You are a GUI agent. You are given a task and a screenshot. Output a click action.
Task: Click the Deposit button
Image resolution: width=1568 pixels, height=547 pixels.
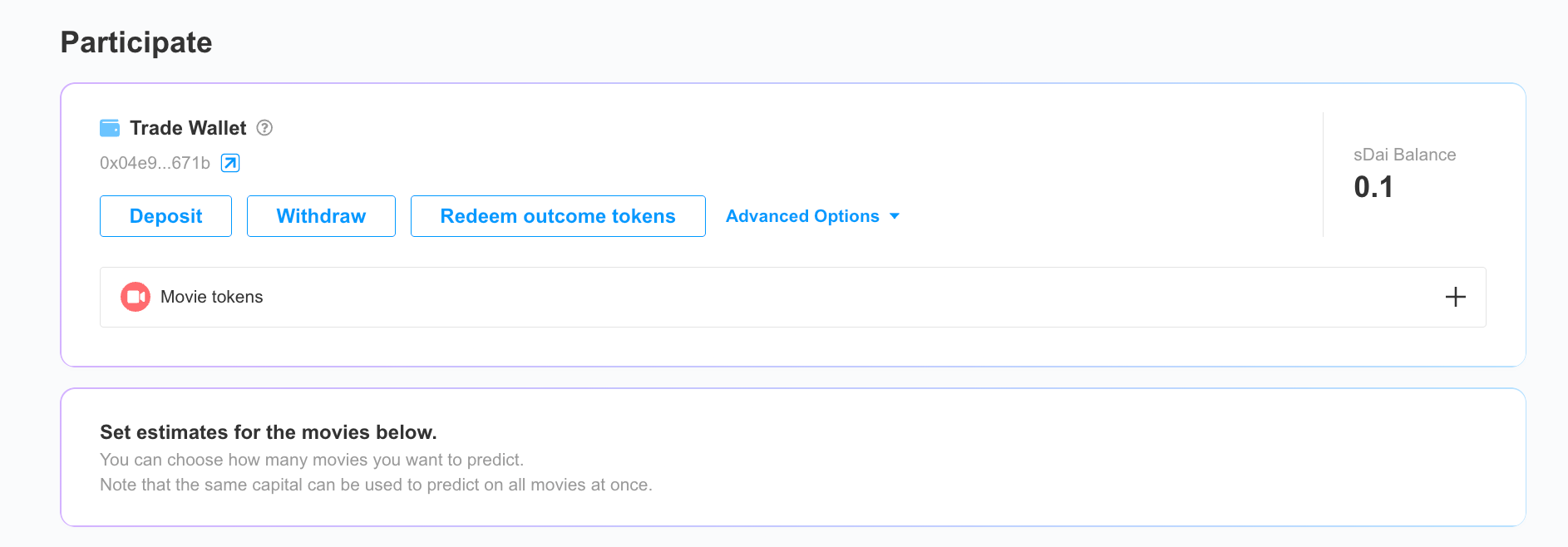tap(165, 216)
